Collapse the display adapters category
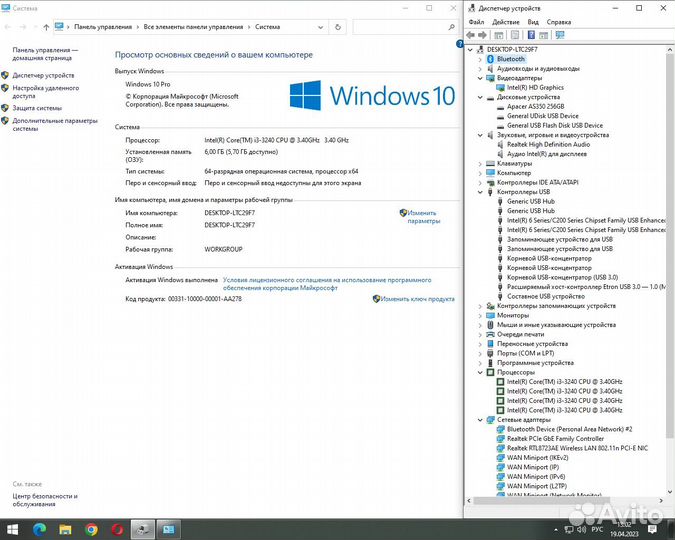Image resolution: width=675 pixels, height=540 pixels. pos(480,78)
